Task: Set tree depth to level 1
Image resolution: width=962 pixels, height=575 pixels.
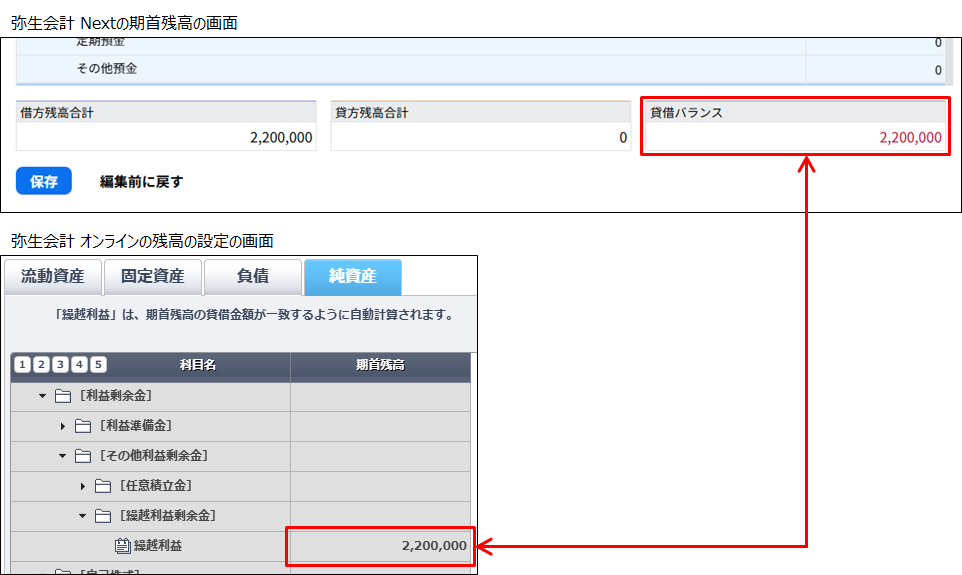Action: point(22,365)
